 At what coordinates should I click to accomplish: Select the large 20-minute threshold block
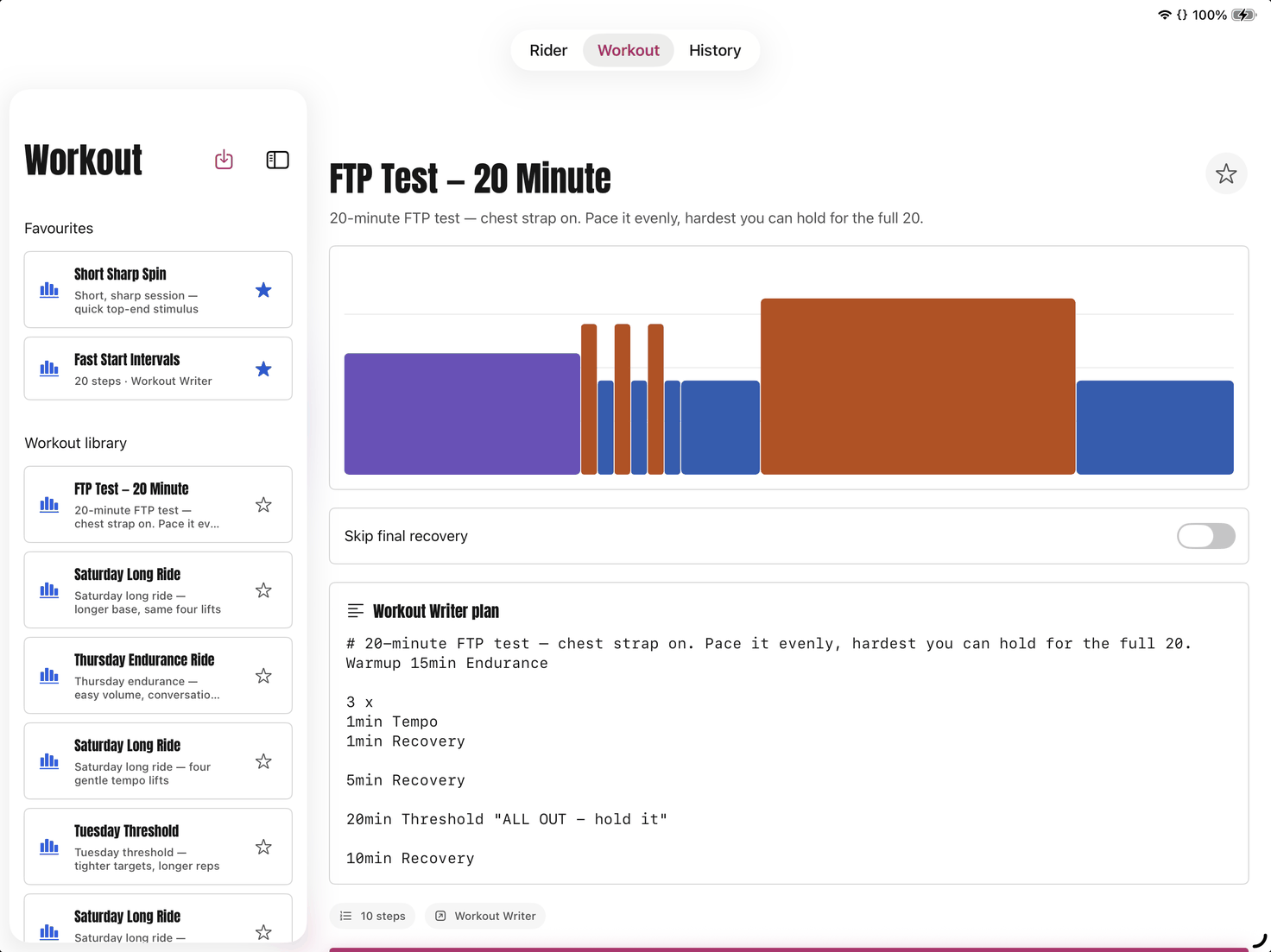coord(918,386)
